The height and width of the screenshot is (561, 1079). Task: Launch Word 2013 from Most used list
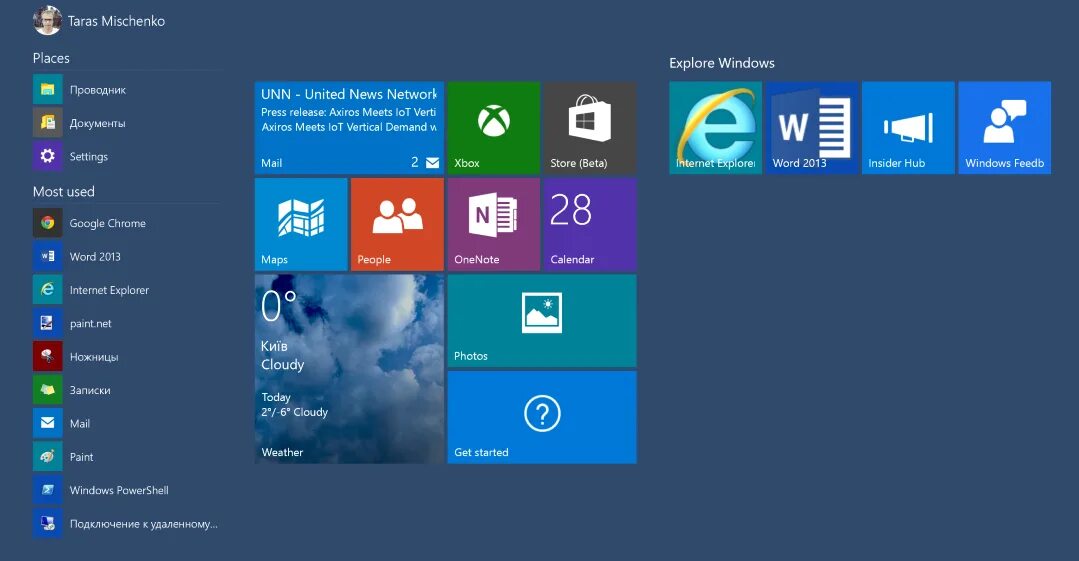click(127, 256)
